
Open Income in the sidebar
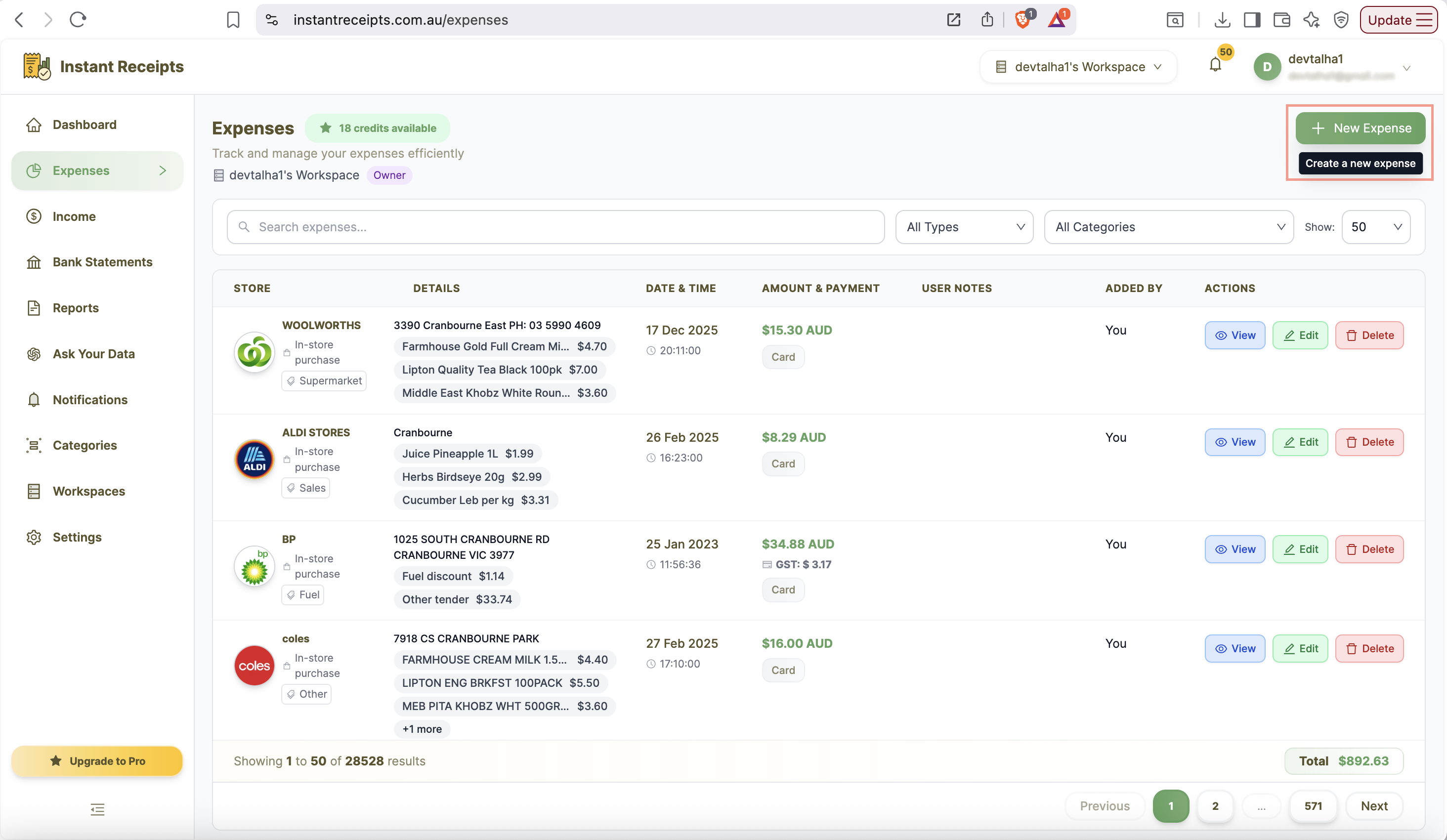97,216
